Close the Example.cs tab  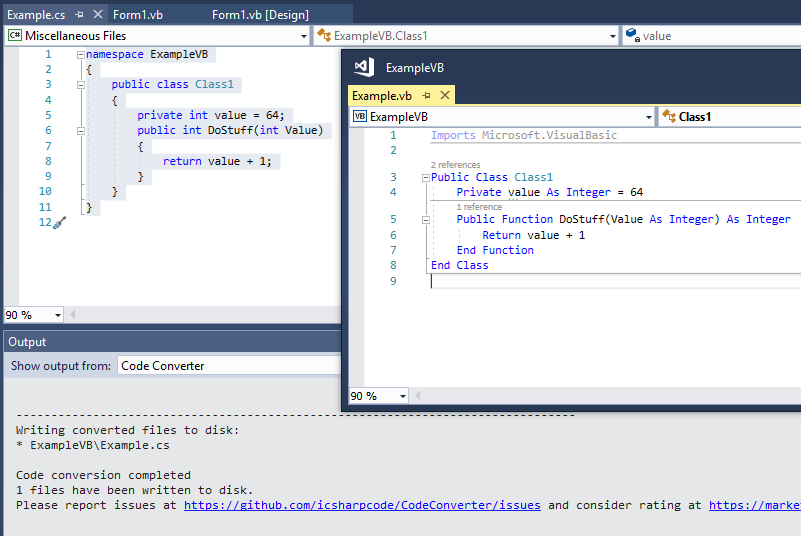tap(98, 14)
